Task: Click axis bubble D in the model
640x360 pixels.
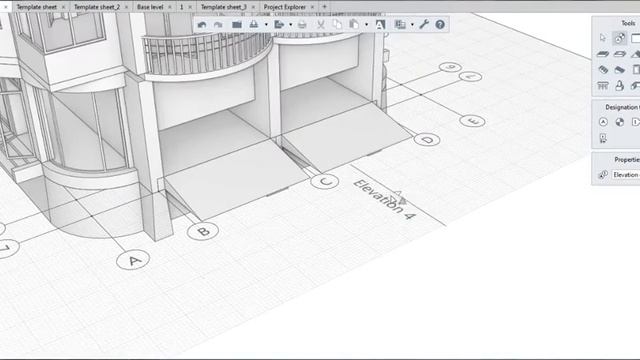Action: coord(427,140)
